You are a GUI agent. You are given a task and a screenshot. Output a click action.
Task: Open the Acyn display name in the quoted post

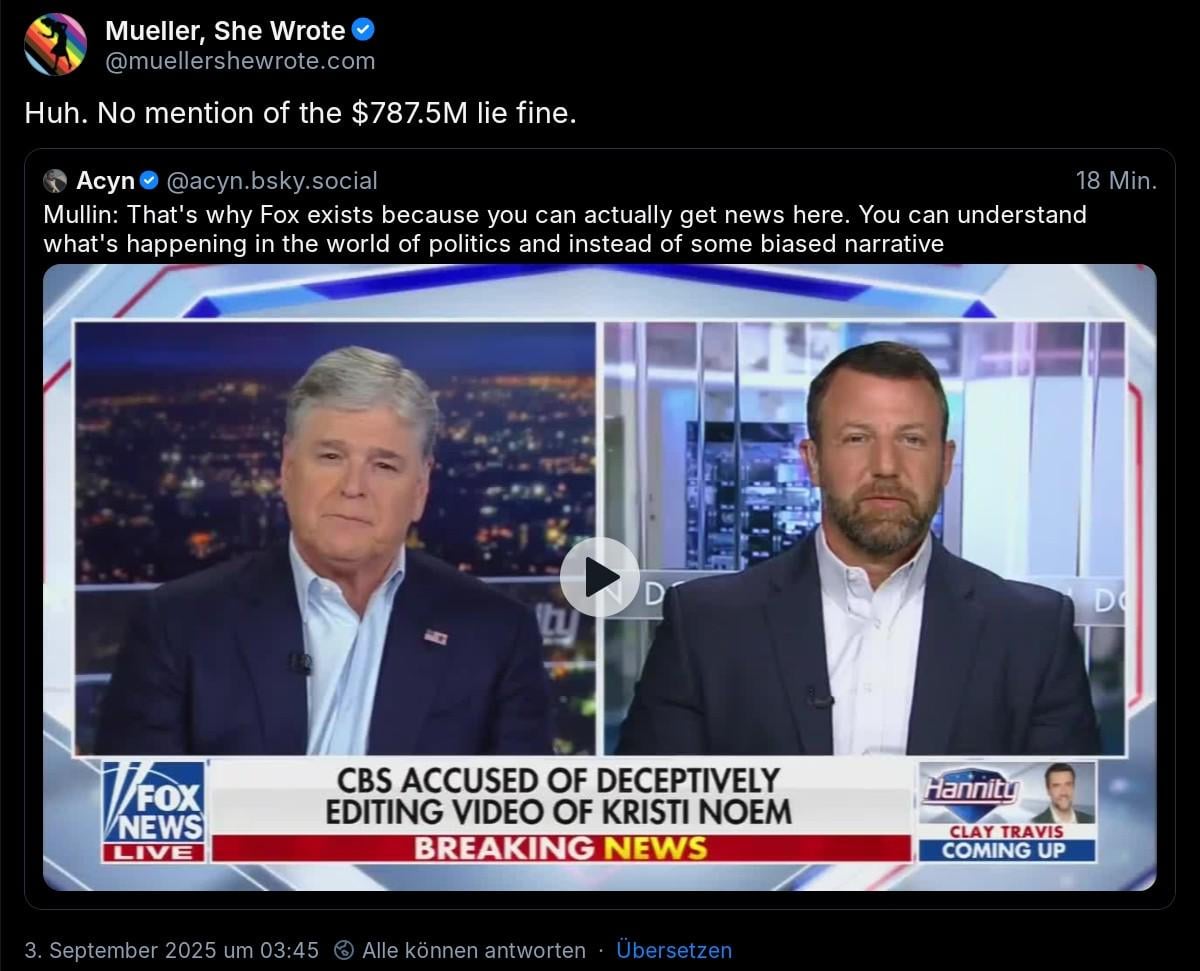pyautogui.click(x=105, y=181)
